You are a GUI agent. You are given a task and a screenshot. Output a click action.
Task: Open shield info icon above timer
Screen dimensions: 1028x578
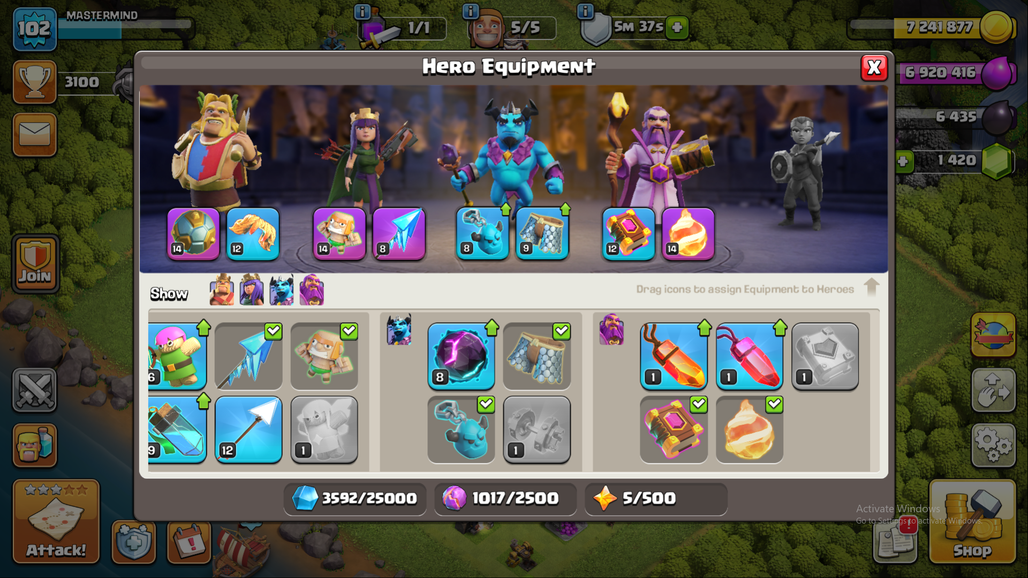click(x=585, y=11)
